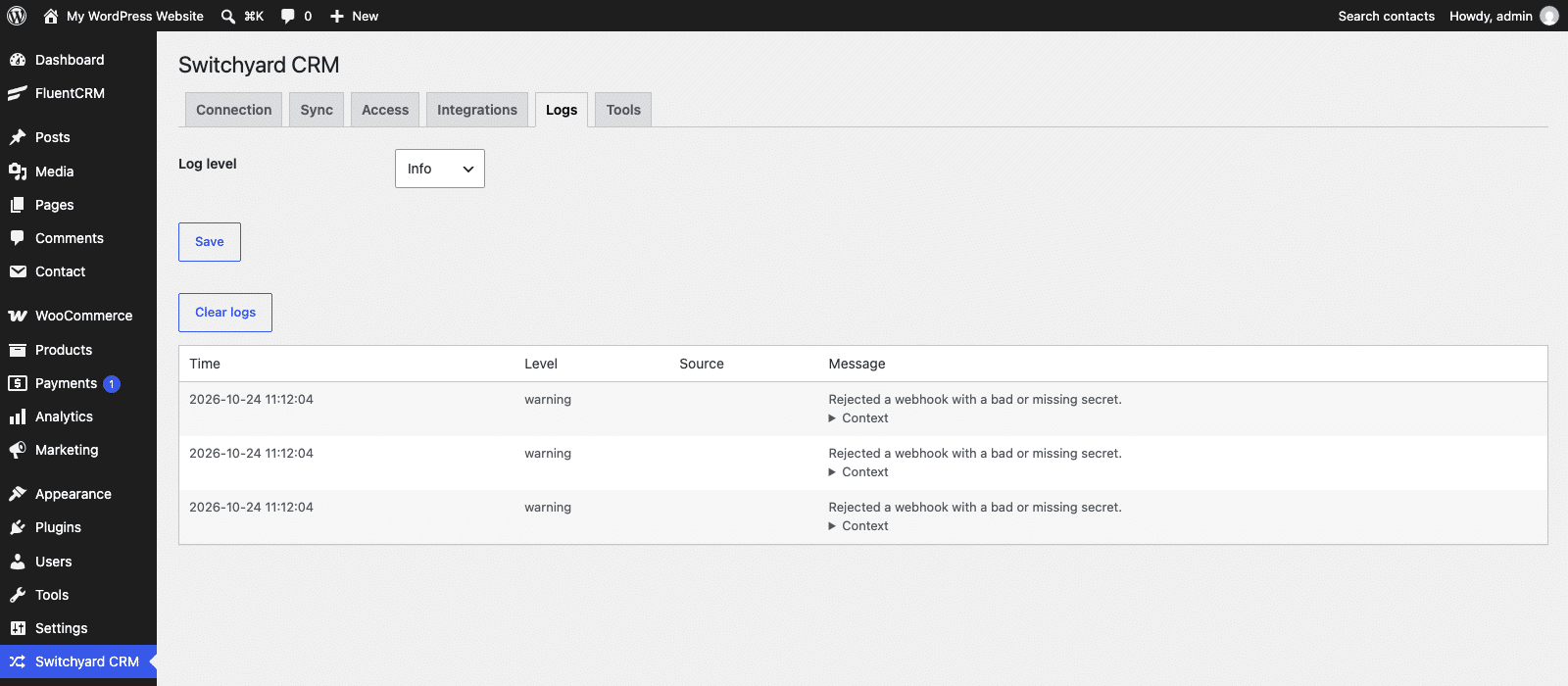Expand Context of first warning log row
Viewport: 1568px width, 686px height.
[858, 418]
